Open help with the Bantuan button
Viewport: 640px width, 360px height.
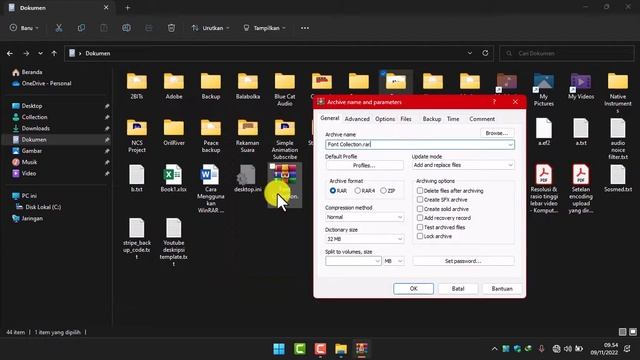502,289
